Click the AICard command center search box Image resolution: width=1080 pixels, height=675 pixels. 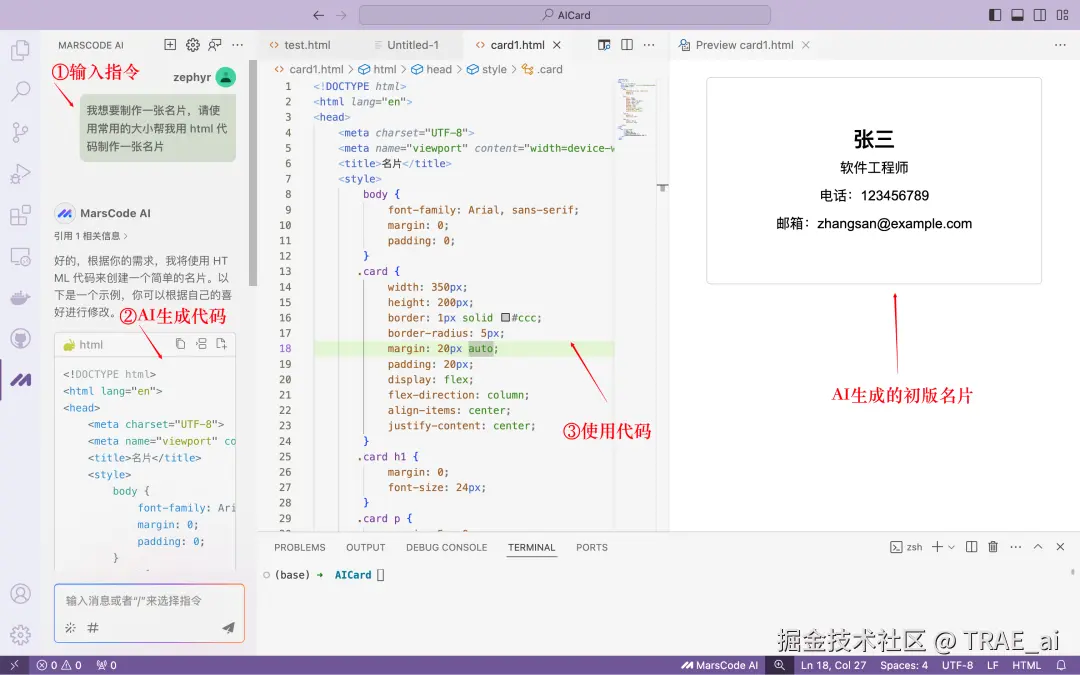pos(565,15)
